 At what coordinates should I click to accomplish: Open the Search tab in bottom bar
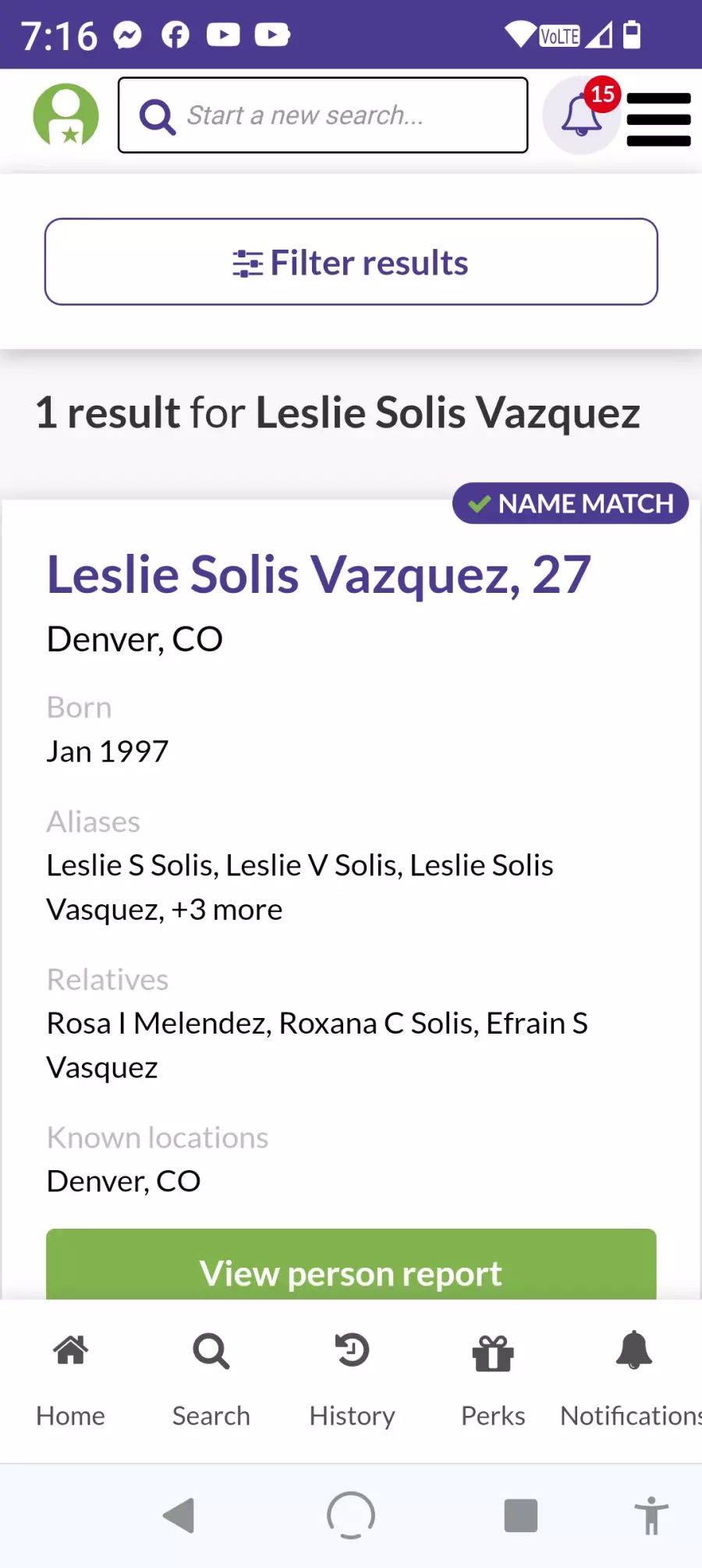click(211, 1381)
